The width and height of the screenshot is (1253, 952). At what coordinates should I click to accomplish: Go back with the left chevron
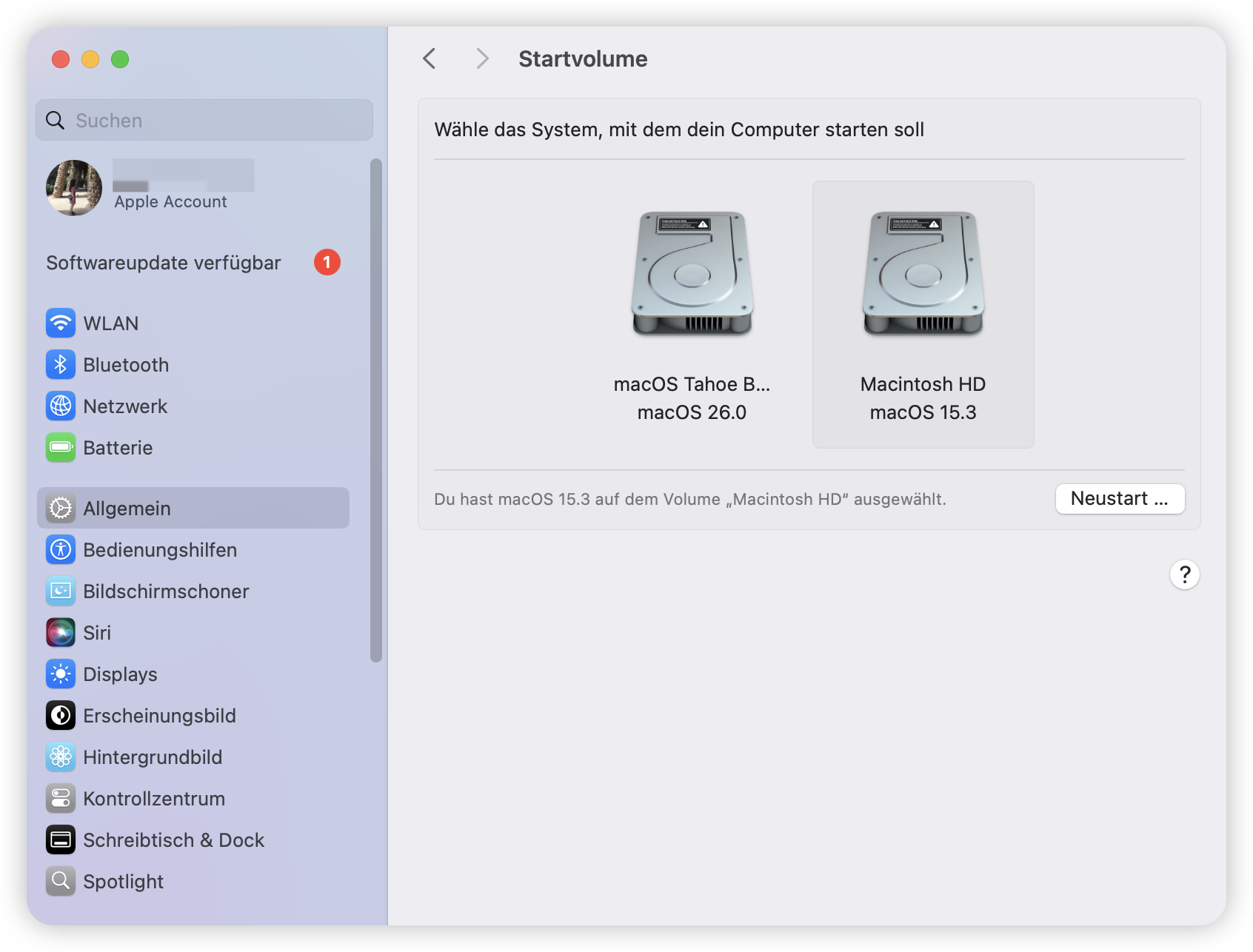(x=430, y=58)
